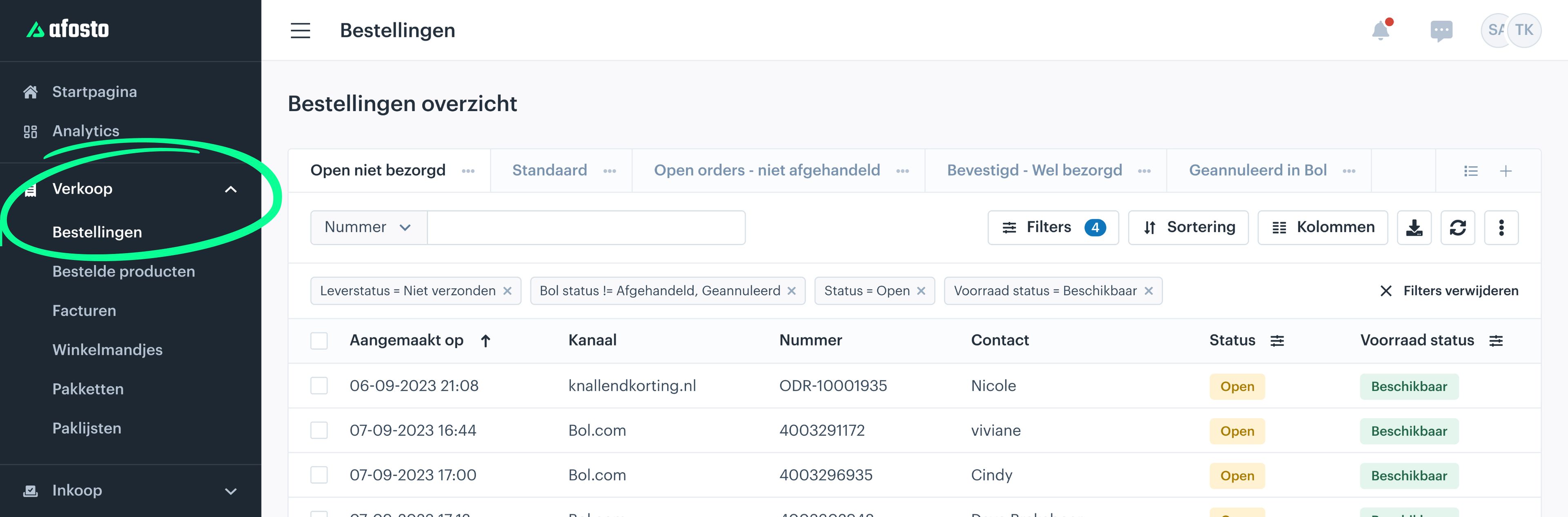Toggle the hamburger menu icon
Screen dimensions: 1568x517
coord(300,31)
